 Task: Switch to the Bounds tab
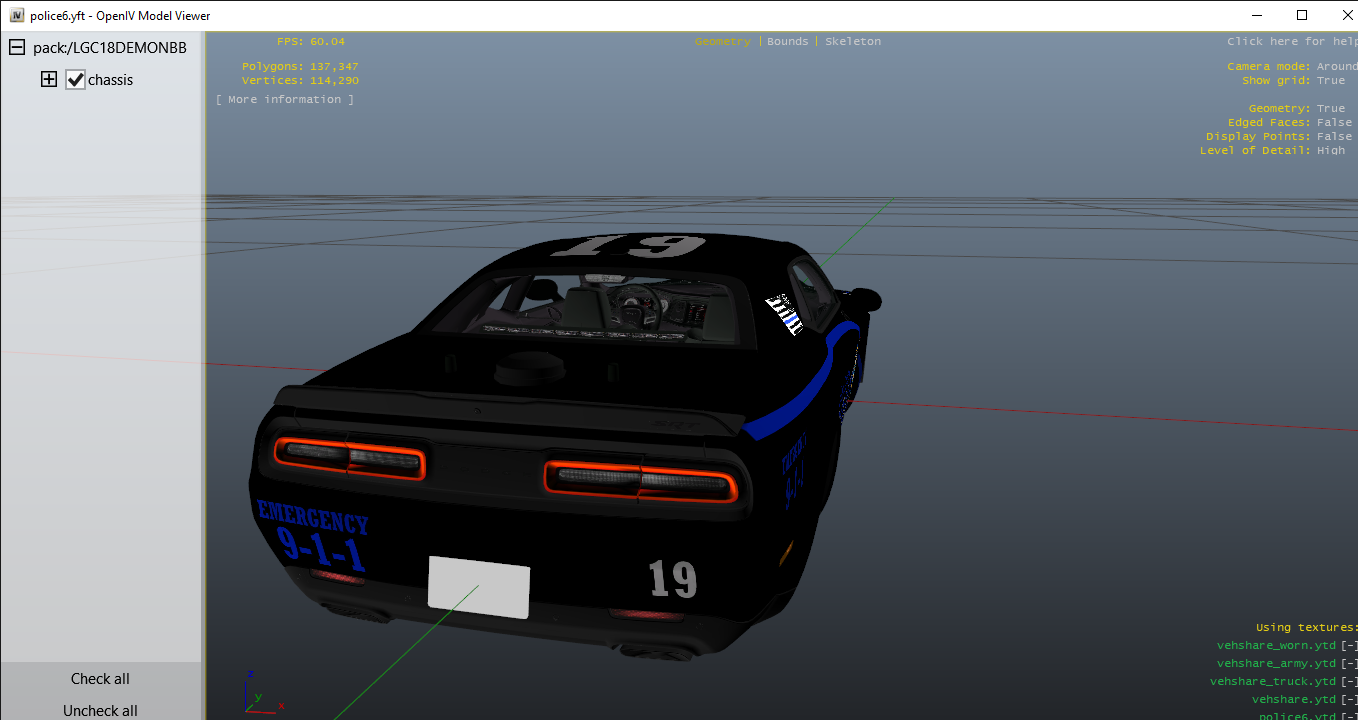tap(787, 42)
